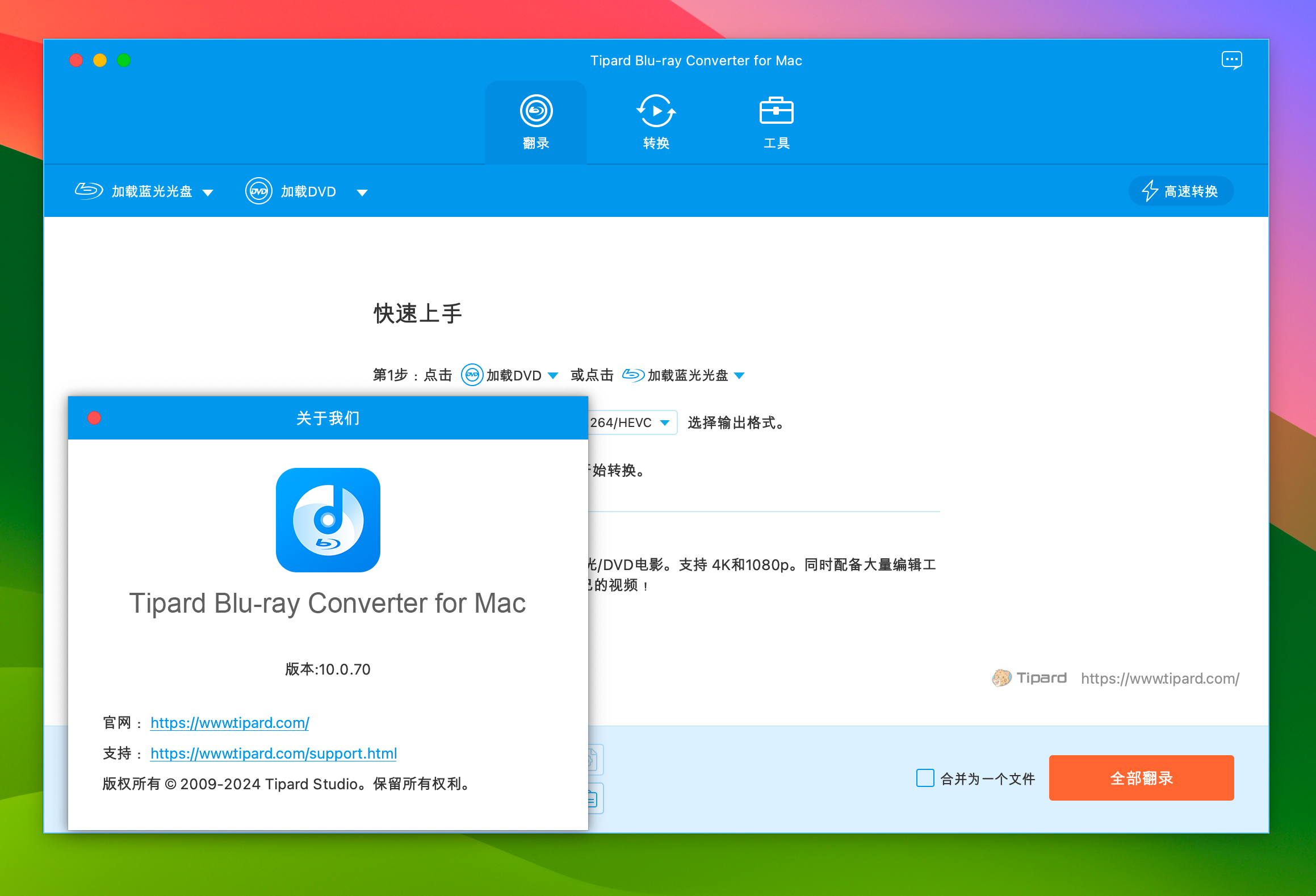
Task: Click the 加载DVD toolbar label
Action: 308,191
